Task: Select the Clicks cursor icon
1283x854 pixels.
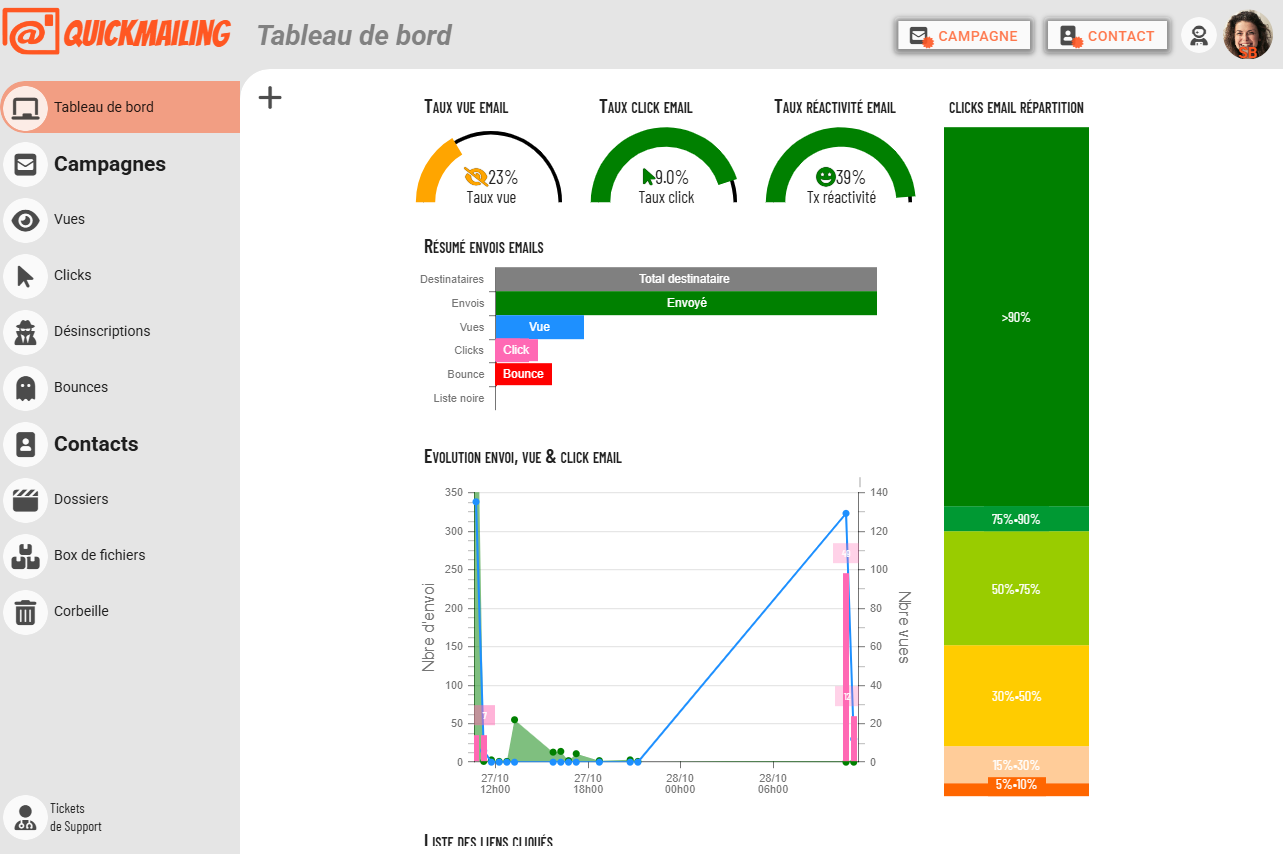Action: (26, 276)
